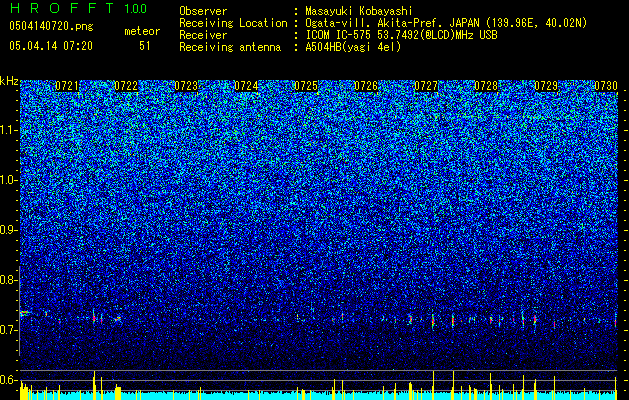Viewport: 629px width, 400px height.
Task: Click the 0723 time marker
Action: point(186,86)
